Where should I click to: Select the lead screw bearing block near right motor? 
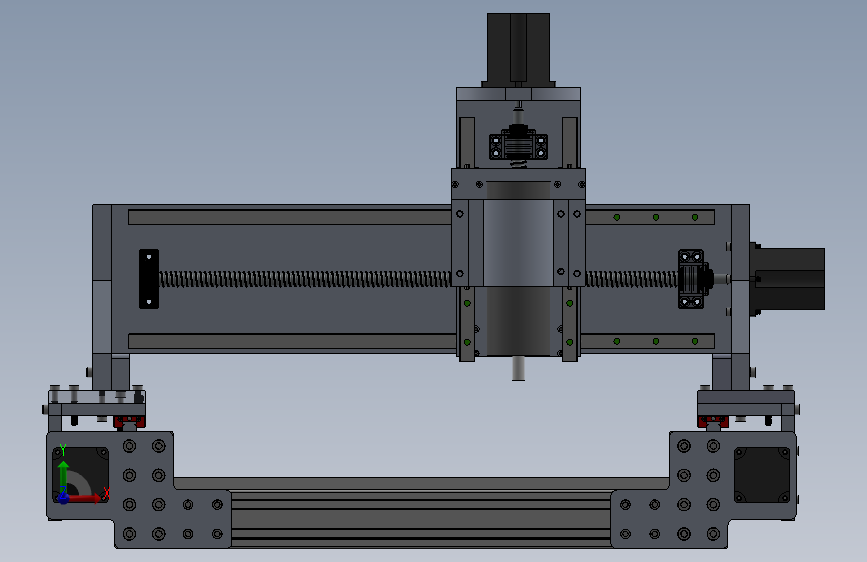[x=691, y=279]
